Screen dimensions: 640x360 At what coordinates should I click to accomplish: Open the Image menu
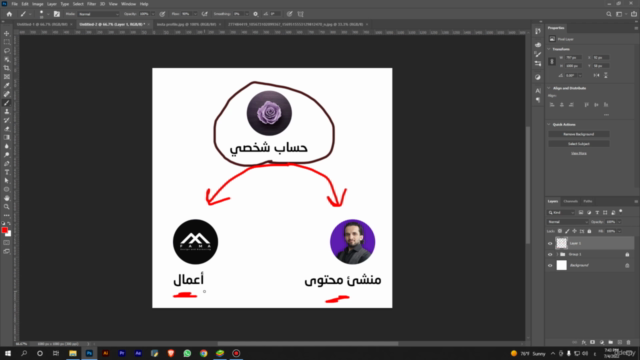38,4
